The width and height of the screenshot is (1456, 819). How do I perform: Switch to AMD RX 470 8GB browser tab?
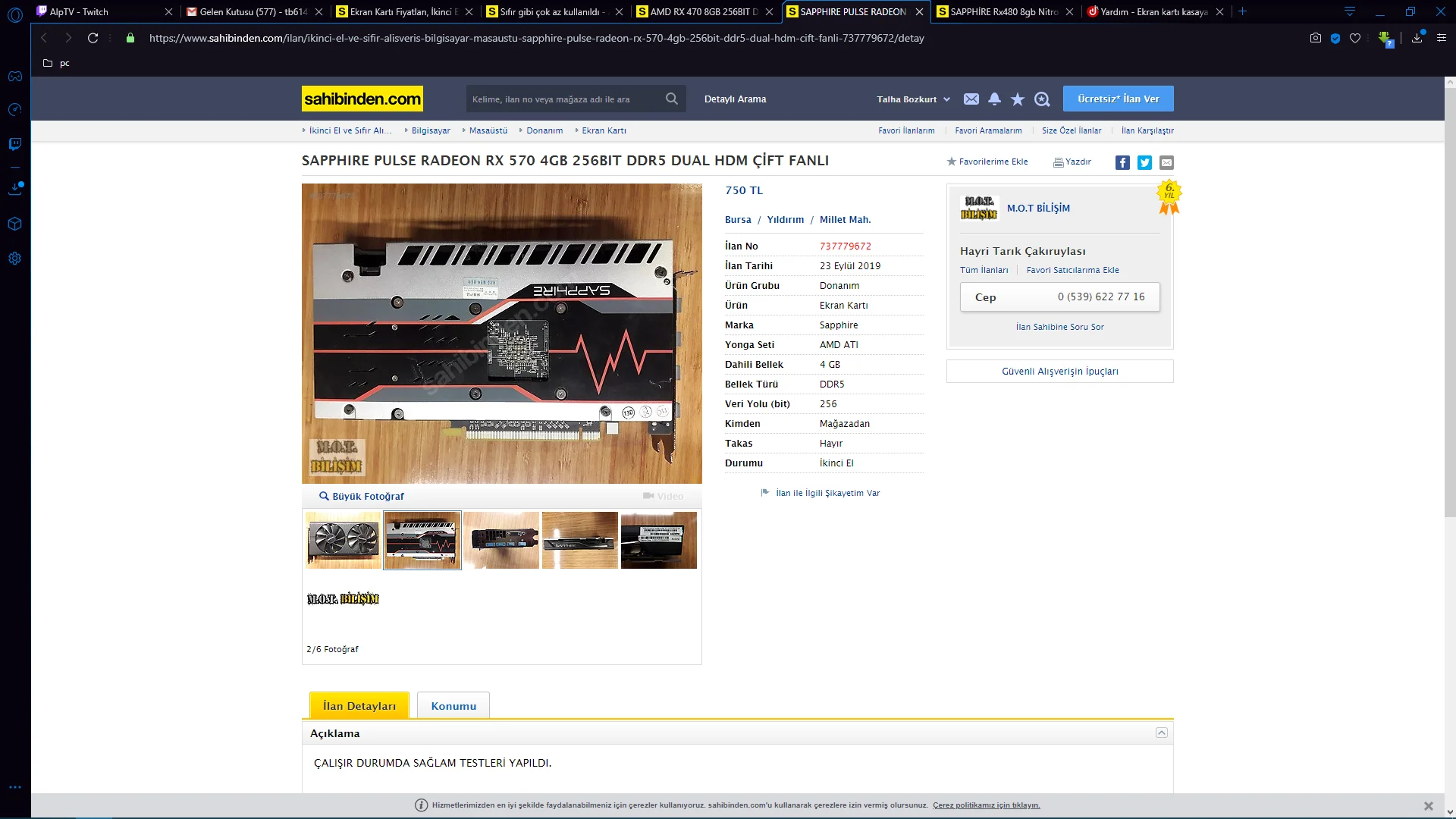[704, 11]
